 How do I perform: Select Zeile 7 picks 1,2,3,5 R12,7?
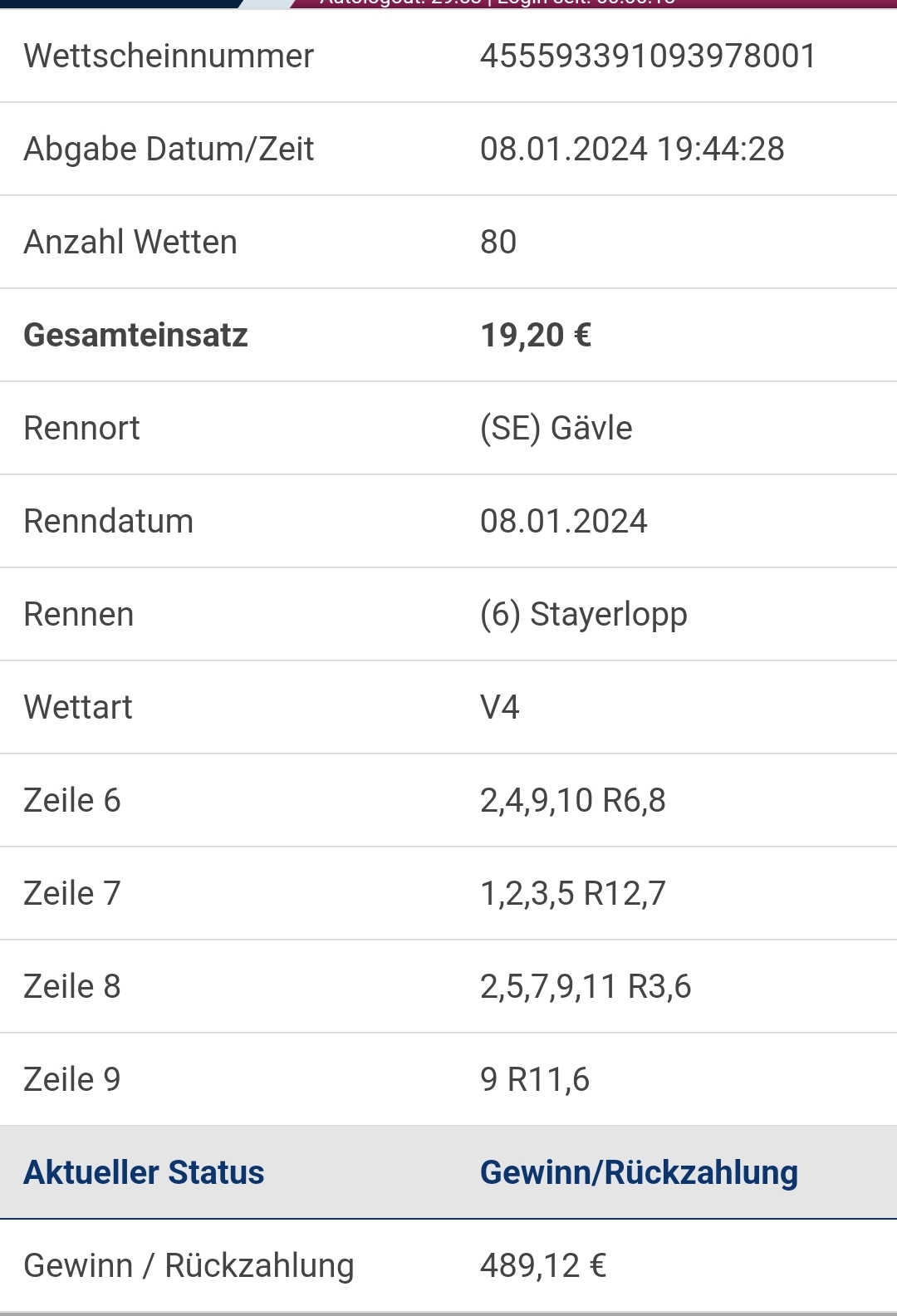click(x=573, y=894)
